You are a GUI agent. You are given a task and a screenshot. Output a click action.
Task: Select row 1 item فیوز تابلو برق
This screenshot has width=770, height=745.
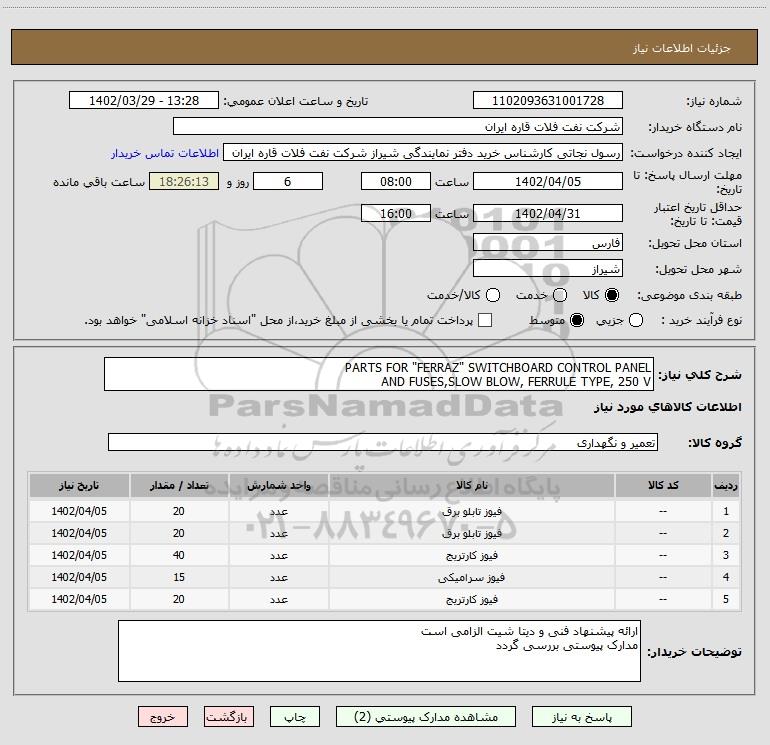(471, 511)
